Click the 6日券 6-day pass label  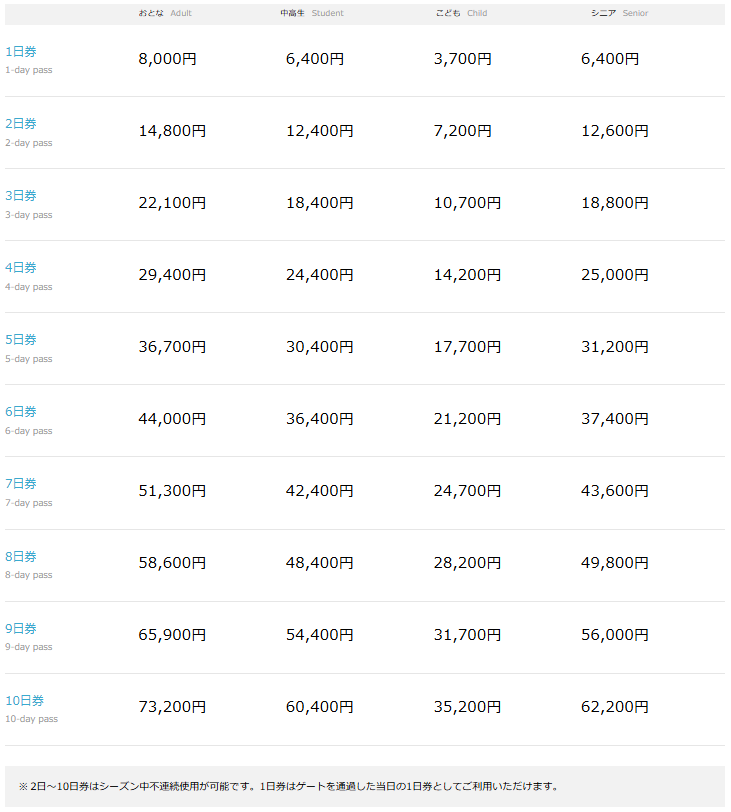click(28, 420)
